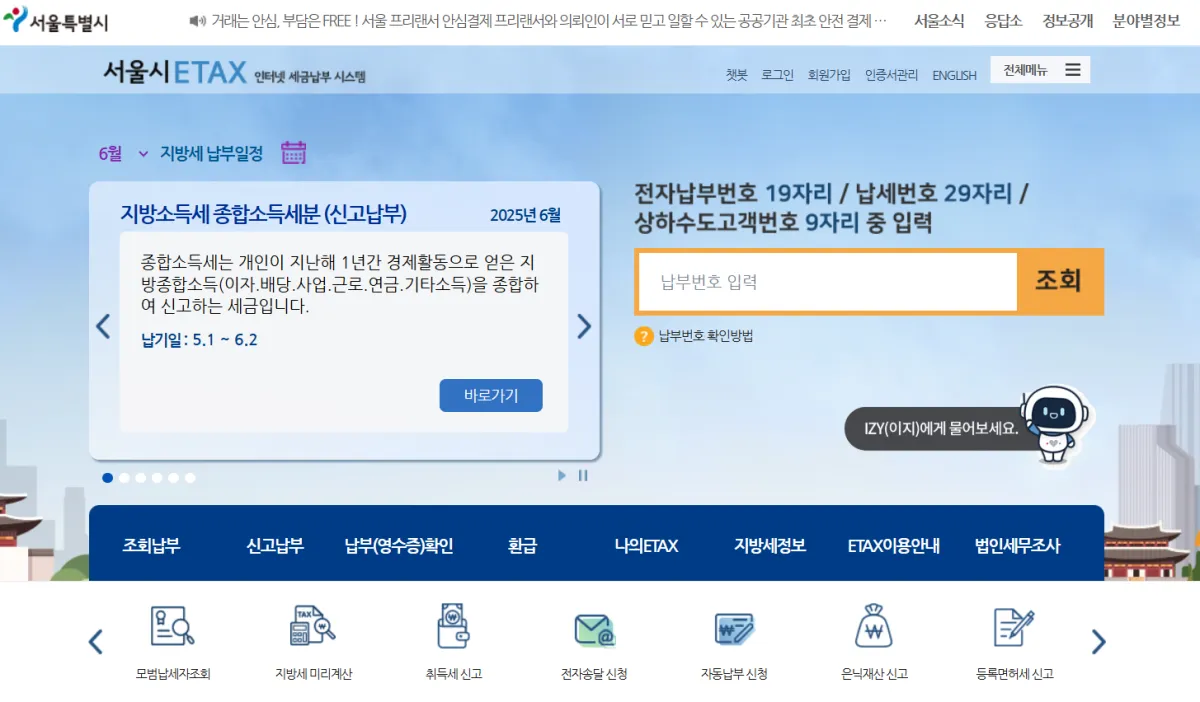Click the 바로가기 button on the banner
Screen dimensions: 1200x702
[490, 395]
